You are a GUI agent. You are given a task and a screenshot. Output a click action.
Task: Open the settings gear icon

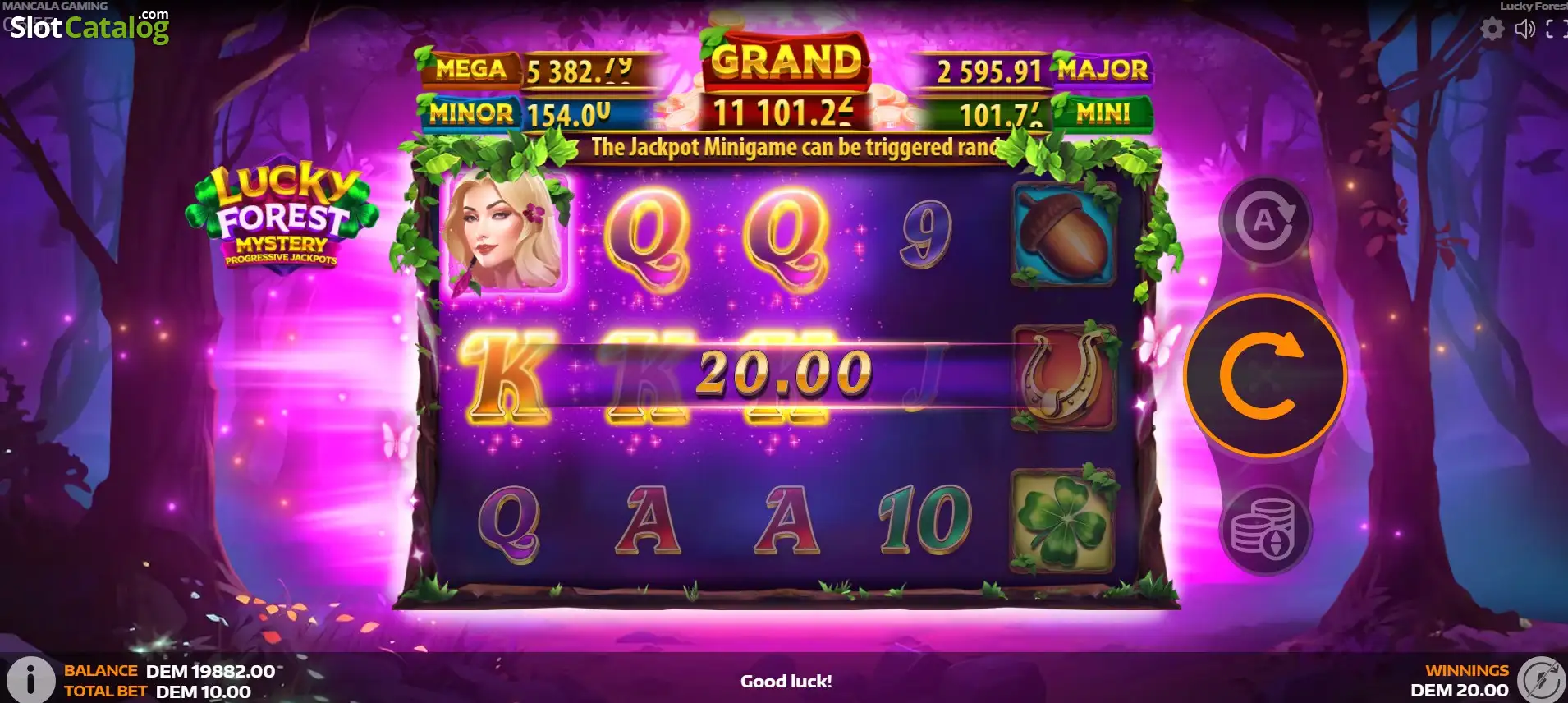click(x=1492, y=29)
